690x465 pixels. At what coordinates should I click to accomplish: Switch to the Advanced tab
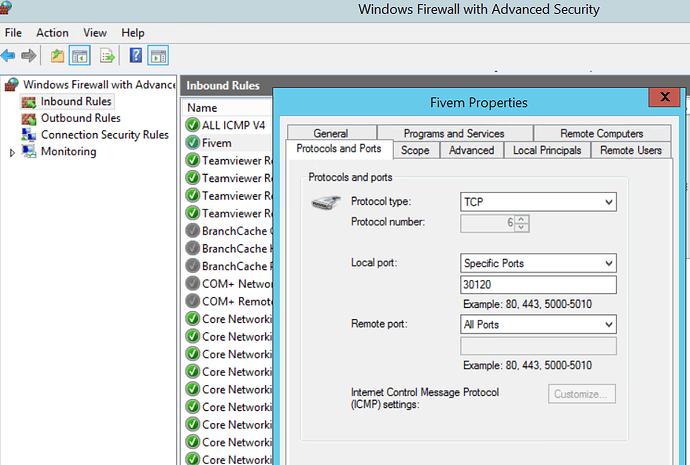click(x=471, y=150)
